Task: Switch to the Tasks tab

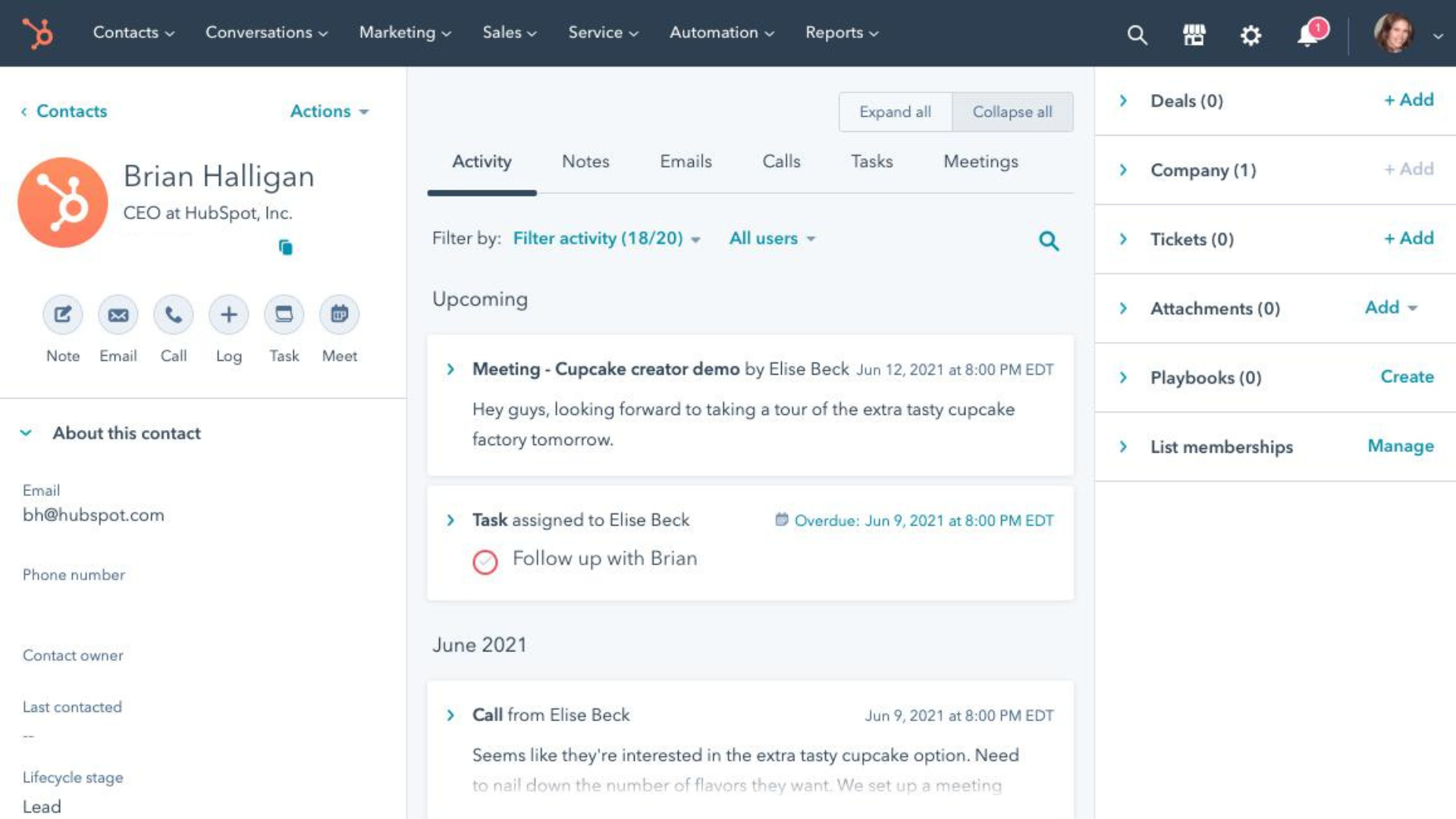Action: pyautogui.click(x=871, y=162)
